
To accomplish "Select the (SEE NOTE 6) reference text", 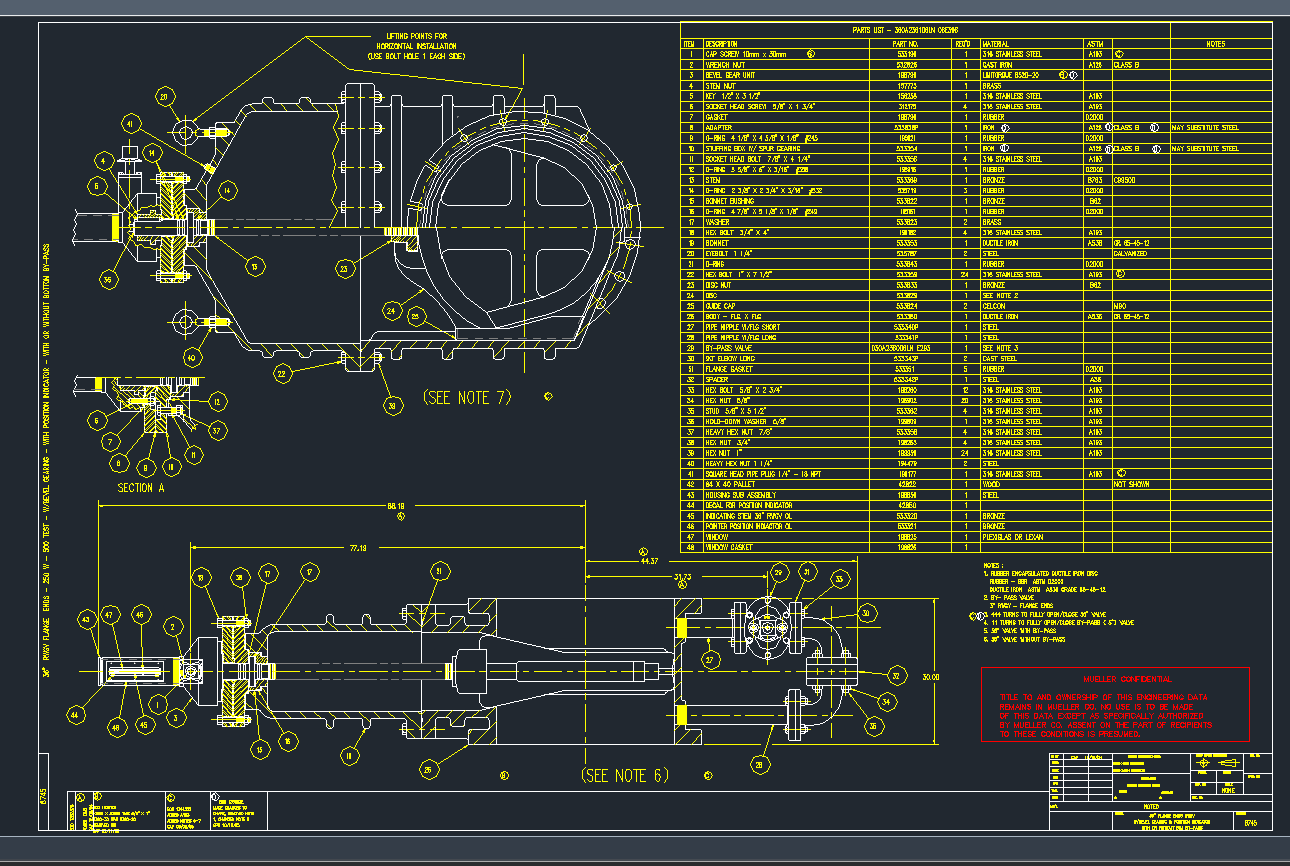I will click(x=624, y=773).
